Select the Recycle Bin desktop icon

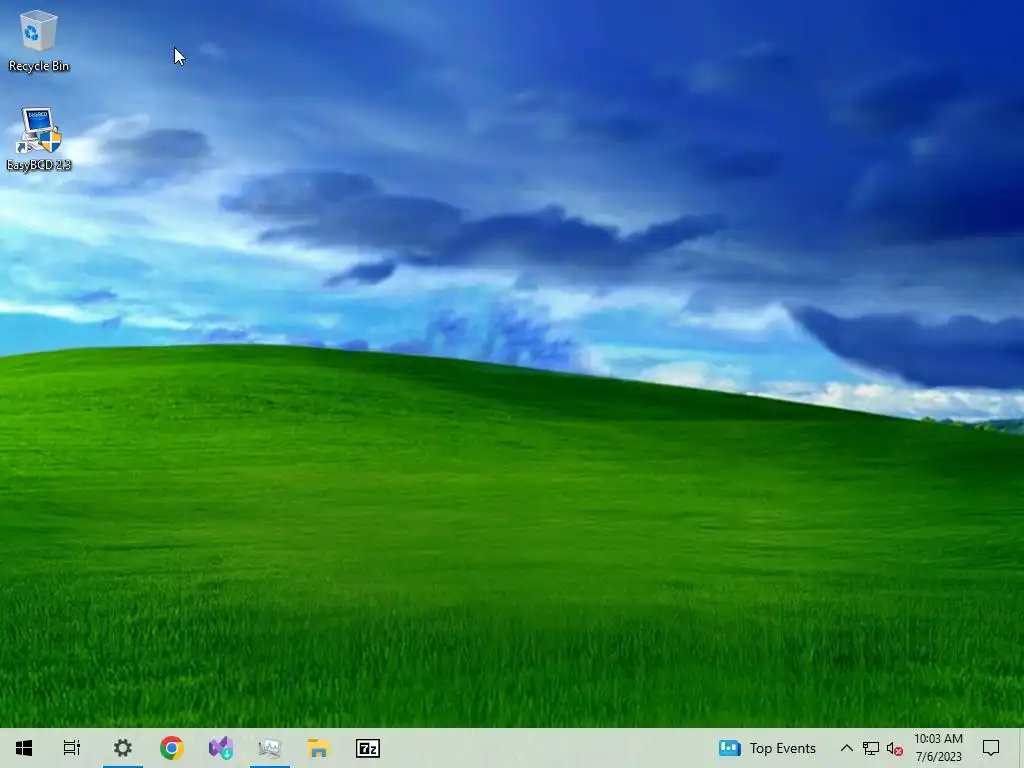39,40
